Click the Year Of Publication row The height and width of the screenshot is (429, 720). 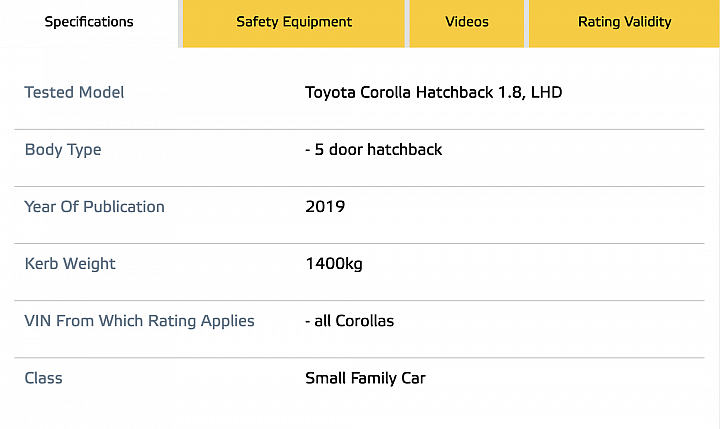359,215
